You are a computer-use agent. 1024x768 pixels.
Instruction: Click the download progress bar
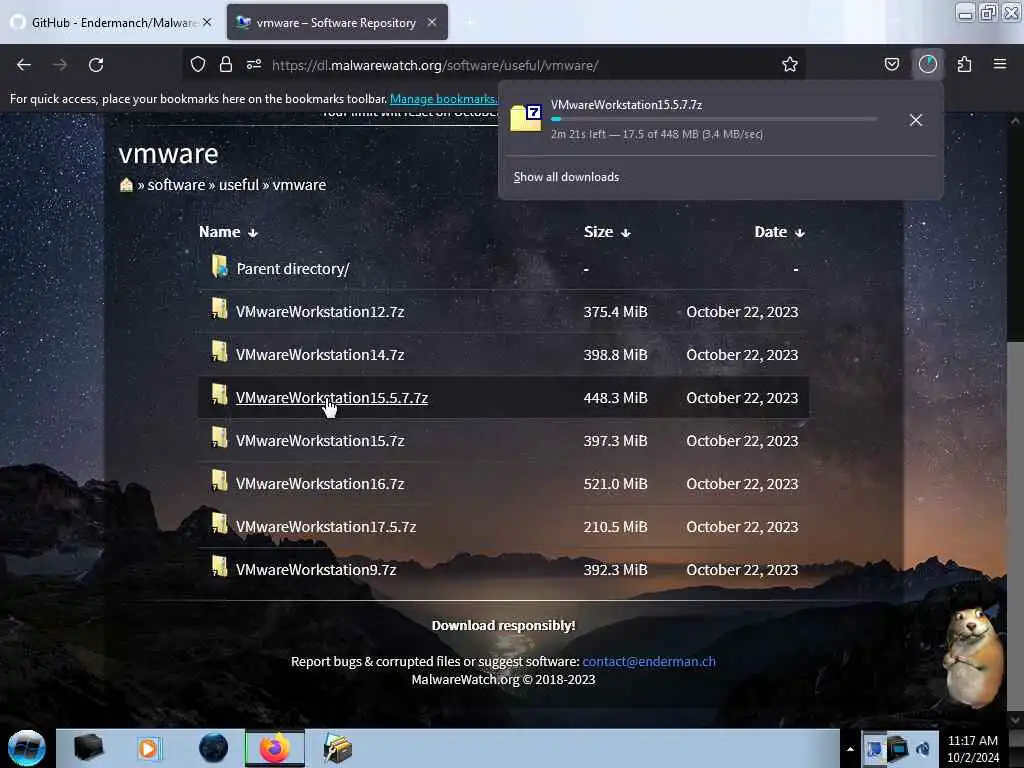coord(714,119)
